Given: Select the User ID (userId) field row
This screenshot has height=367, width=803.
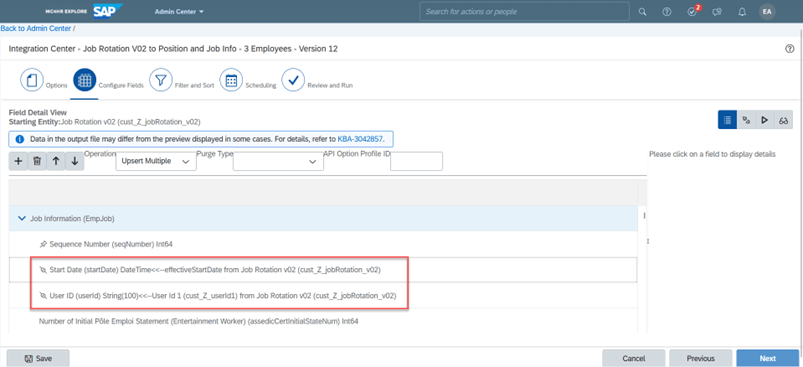Looking at the screenshot, I should [323, 296].
